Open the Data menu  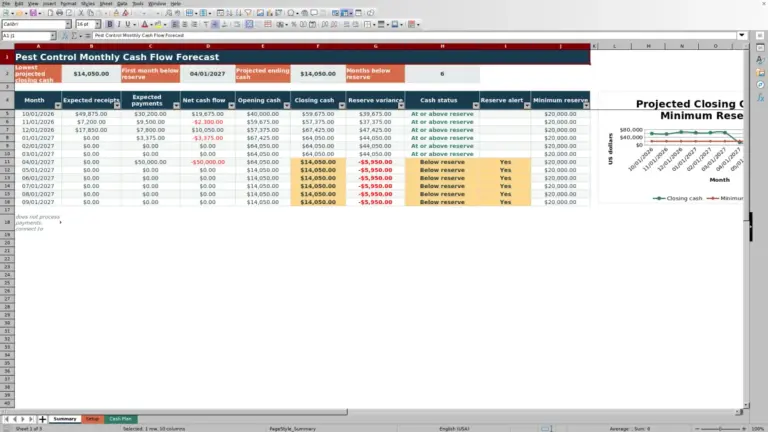click(122, 3)
